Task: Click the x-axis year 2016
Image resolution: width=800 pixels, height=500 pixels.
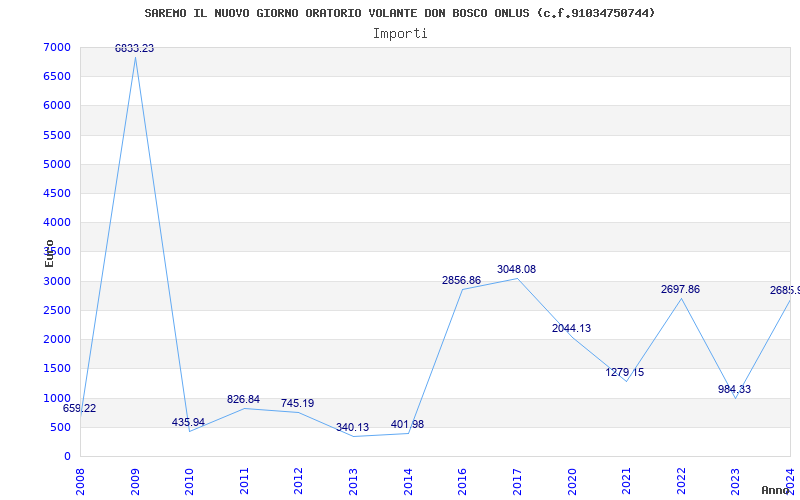Action: 462,482
